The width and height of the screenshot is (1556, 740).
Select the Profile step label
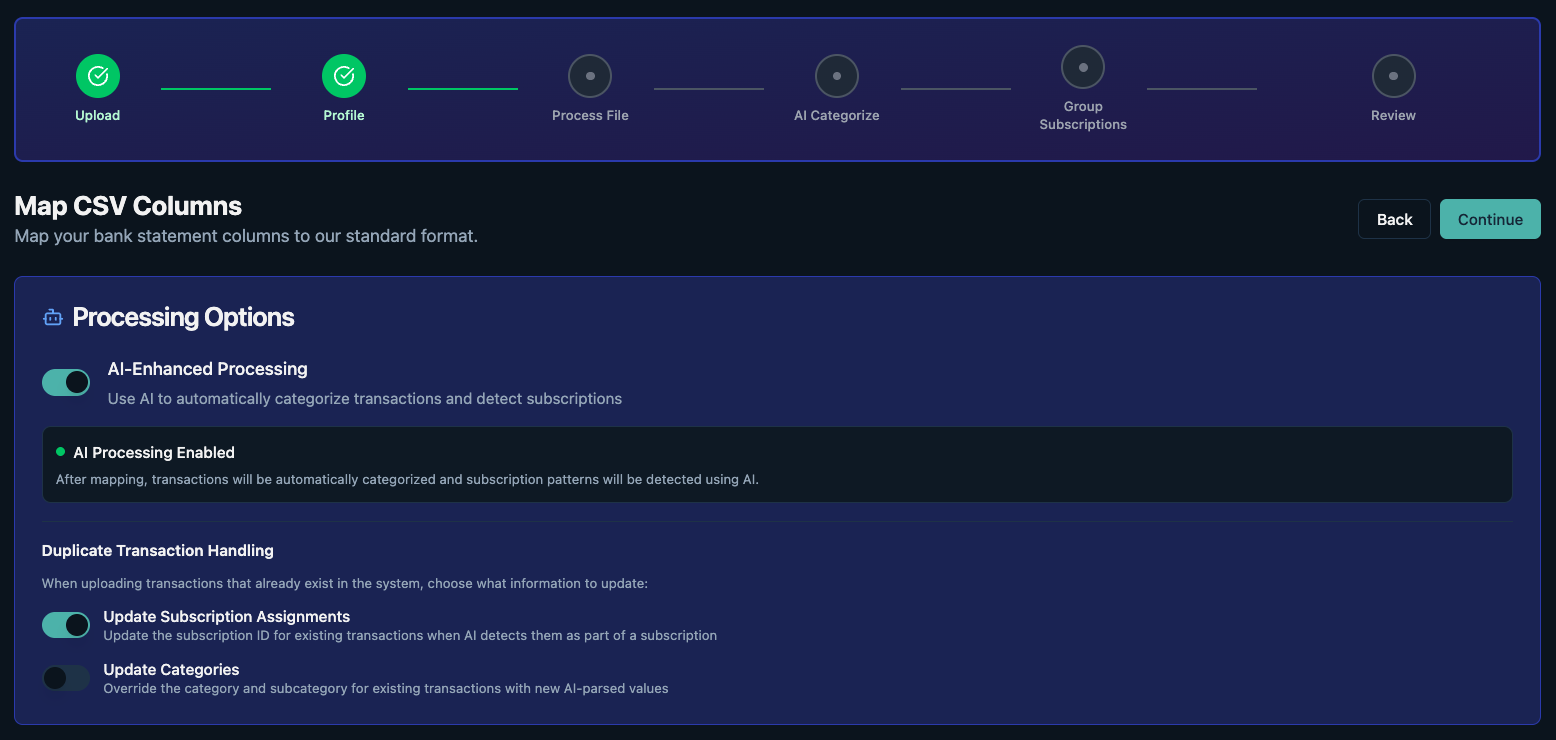(x=343, y=115)
